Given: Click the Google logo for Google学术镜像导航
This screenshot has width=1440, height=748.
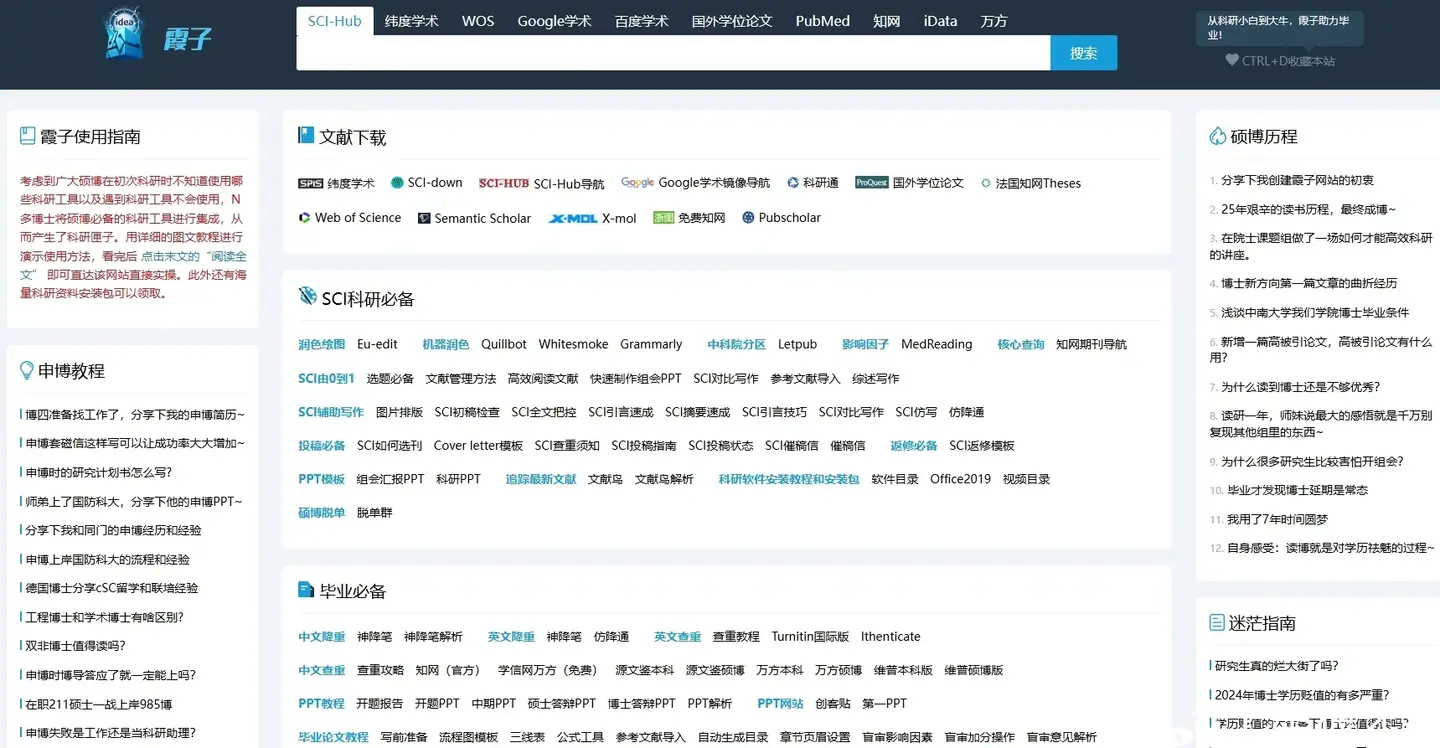Looking at the screenshot, I should pyautogui.click(x=637, y=182).
